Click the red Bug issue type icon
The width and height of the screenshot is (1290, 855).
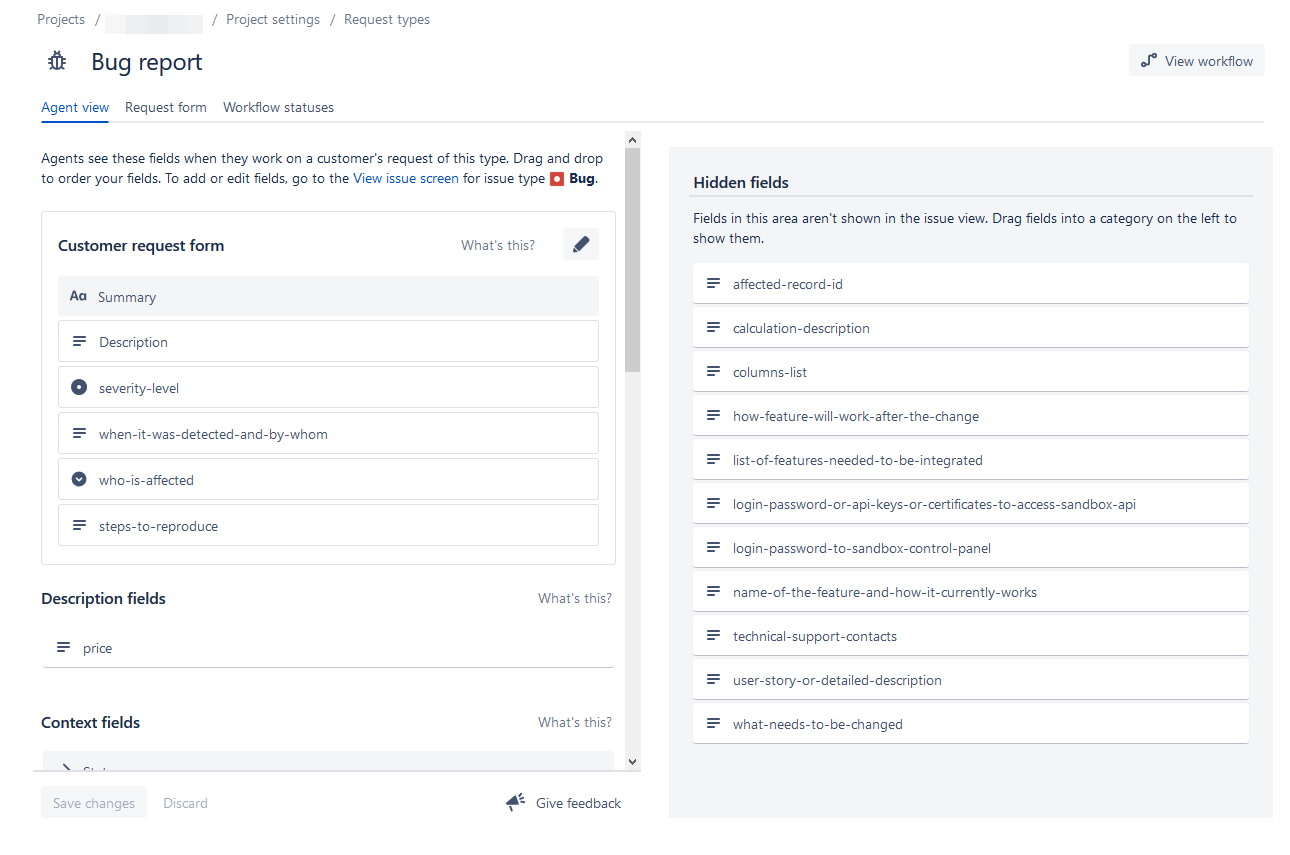(557, 179)
